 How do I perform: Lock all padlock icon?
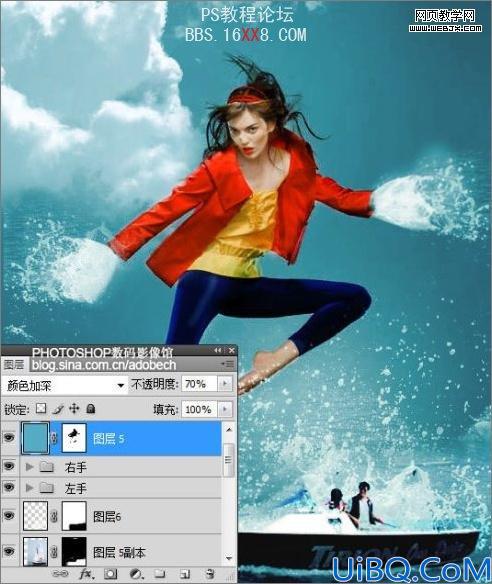[91, 409]
